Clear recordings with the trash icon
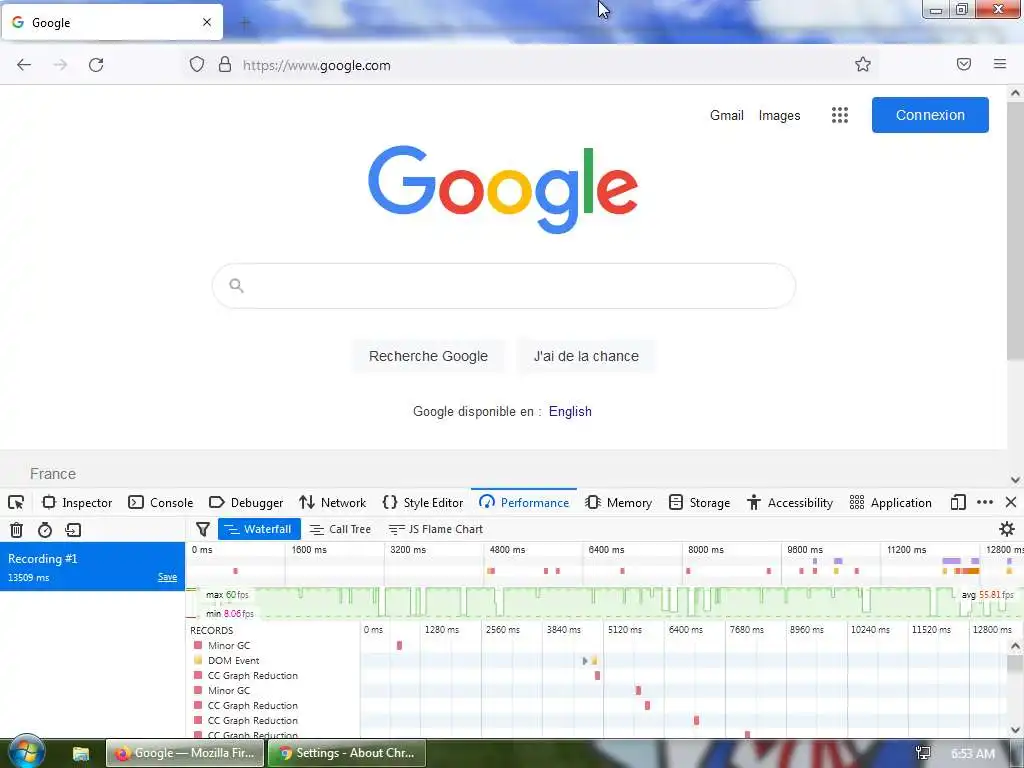The width and height of the screenshot is (1024, 768). pyautogui.click(x=16, y=530)
